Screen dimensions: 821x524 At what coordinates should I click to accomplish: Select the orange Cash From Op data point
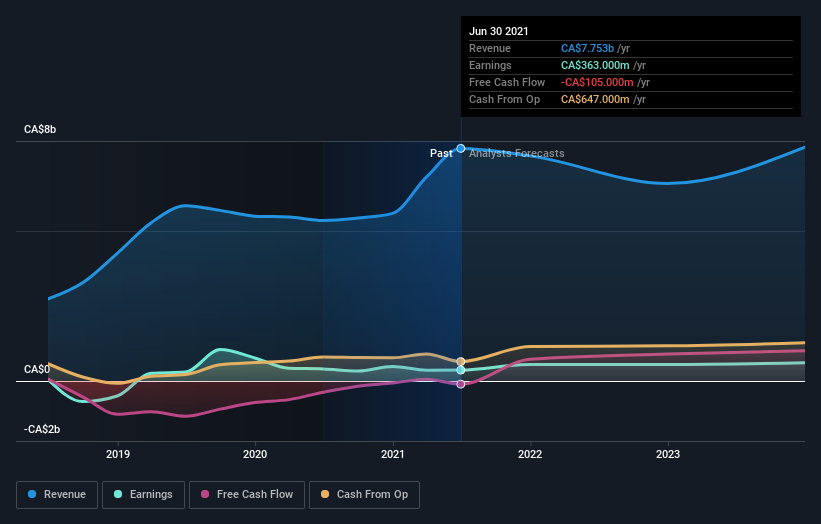click(x=461, y=362)
